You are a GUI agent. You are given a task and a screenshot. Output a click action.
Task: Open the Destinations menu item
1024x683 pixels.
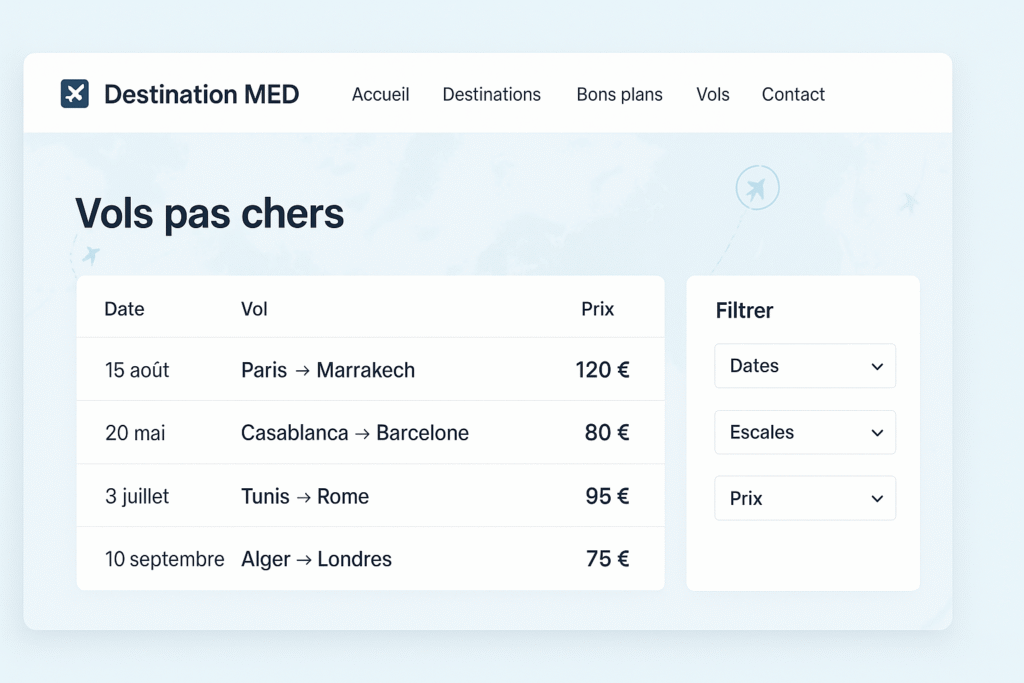pyautogui.click(x=491, y=94)
